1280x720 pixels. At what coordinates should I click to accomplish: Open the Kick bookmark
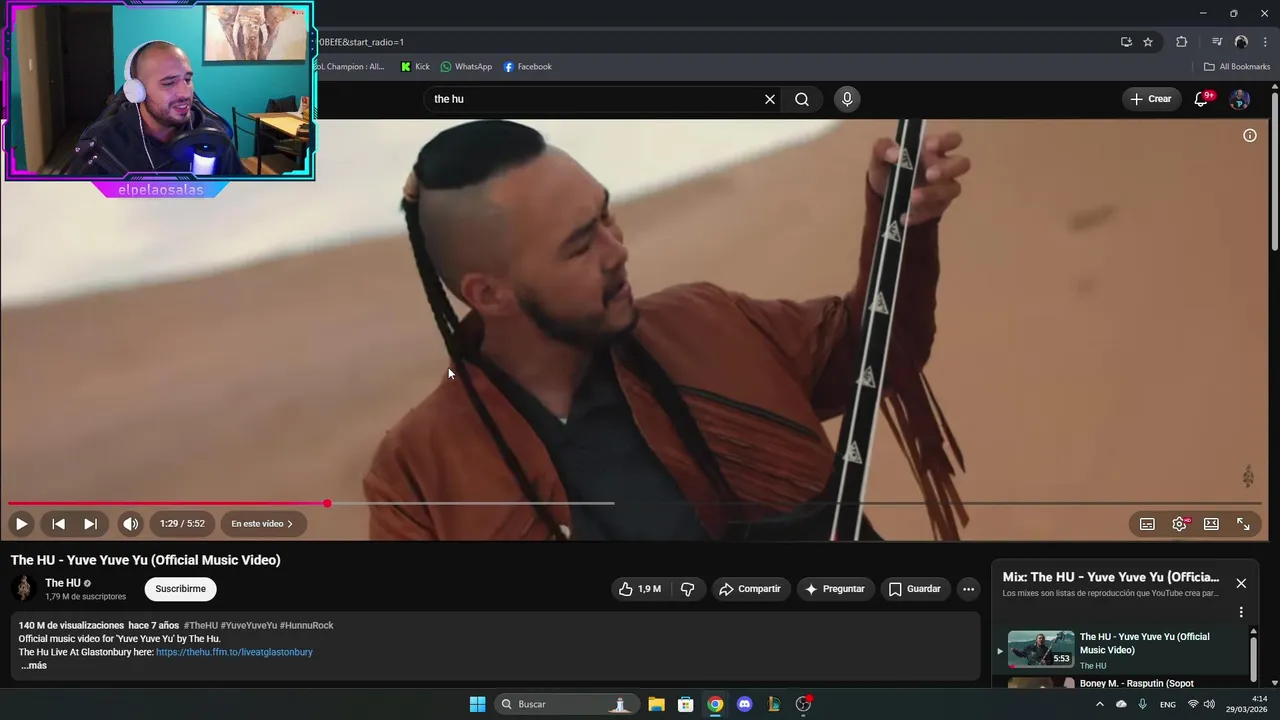point(415,67)
